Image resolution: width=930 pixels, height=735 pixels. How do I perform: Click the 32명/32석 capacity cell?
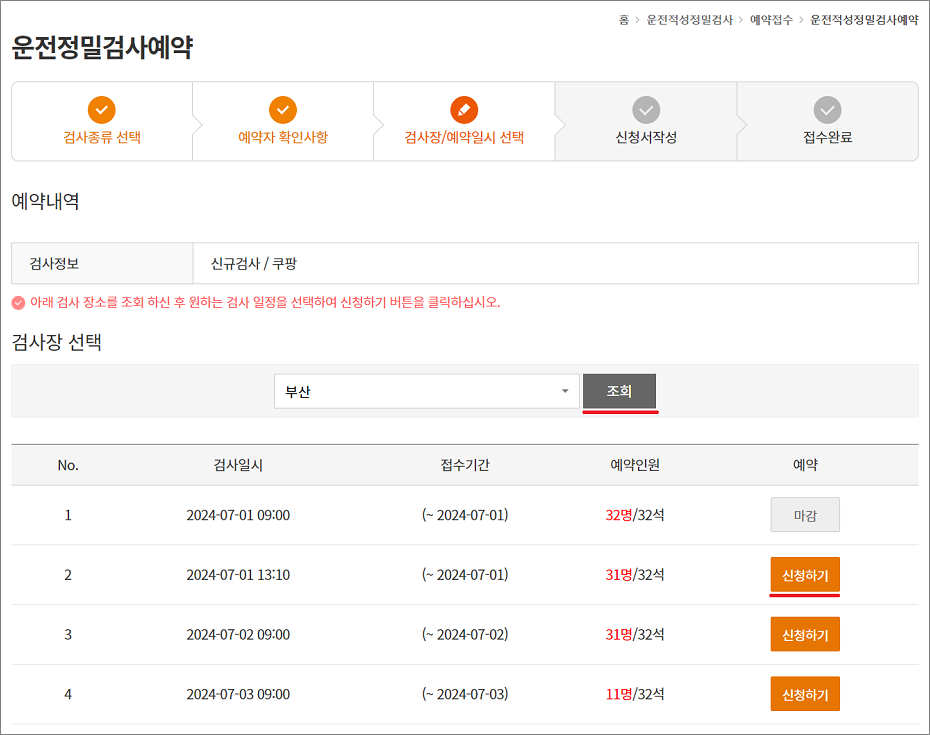[x=635, y=515]
